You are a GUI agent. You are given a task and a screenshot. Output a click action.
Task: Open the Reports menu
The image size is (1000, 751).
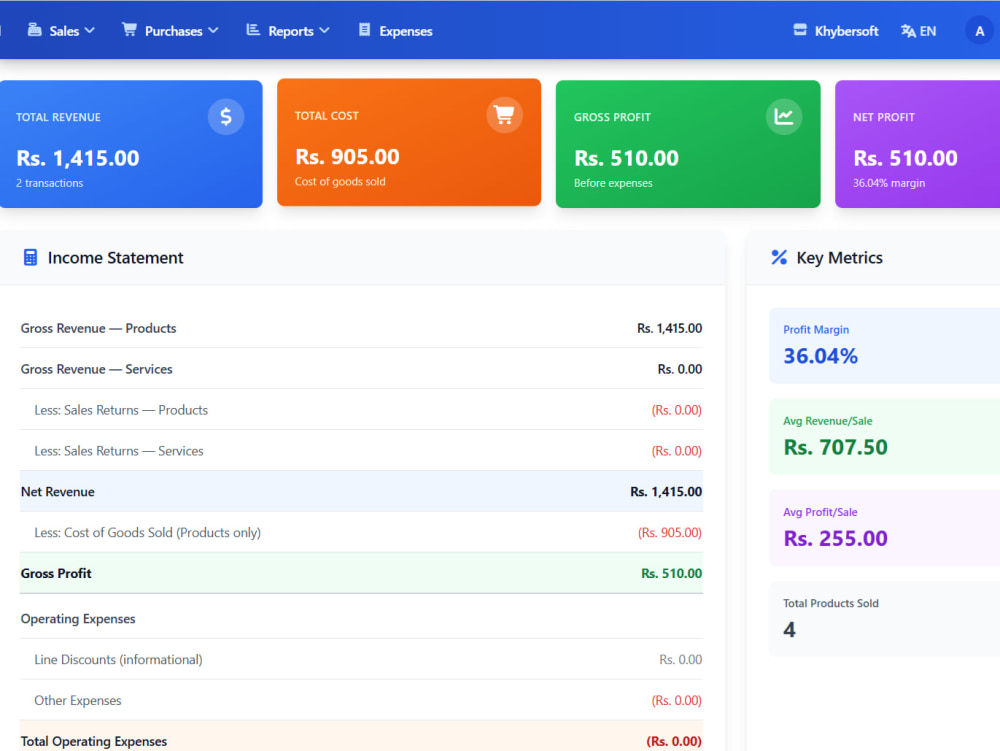[x=288, y=31]
